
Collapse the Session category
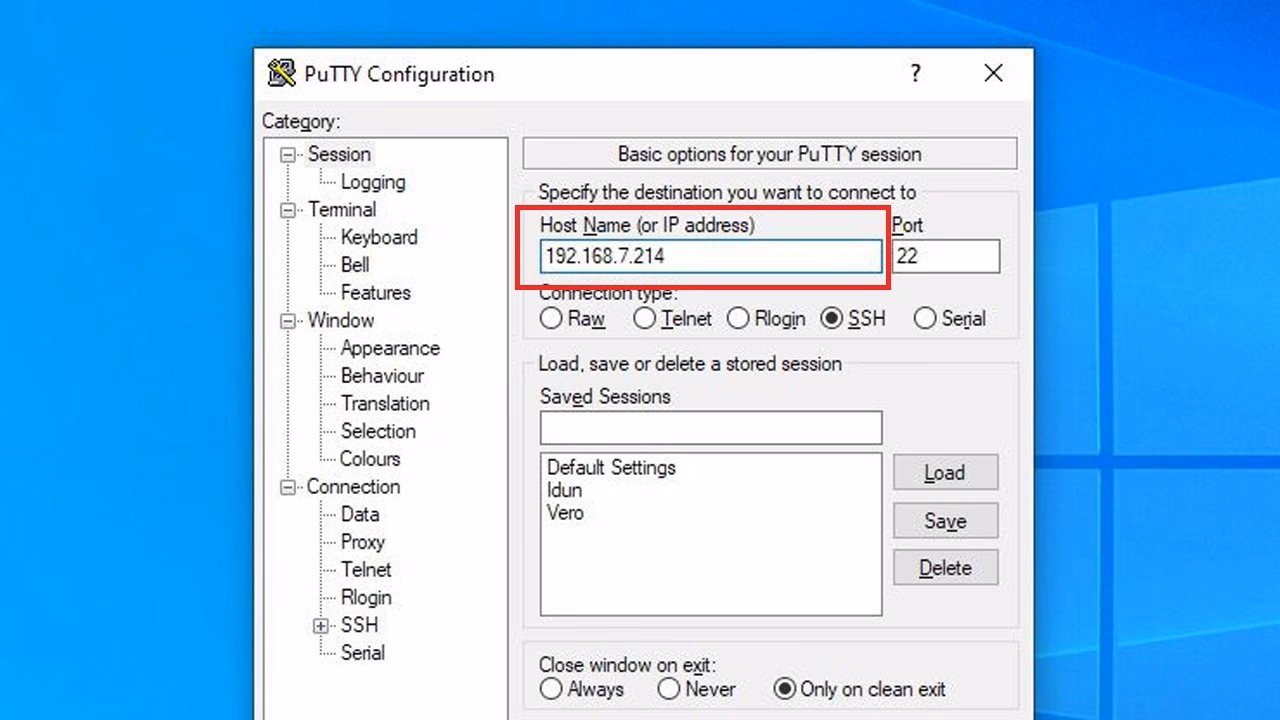pos(287,154)
